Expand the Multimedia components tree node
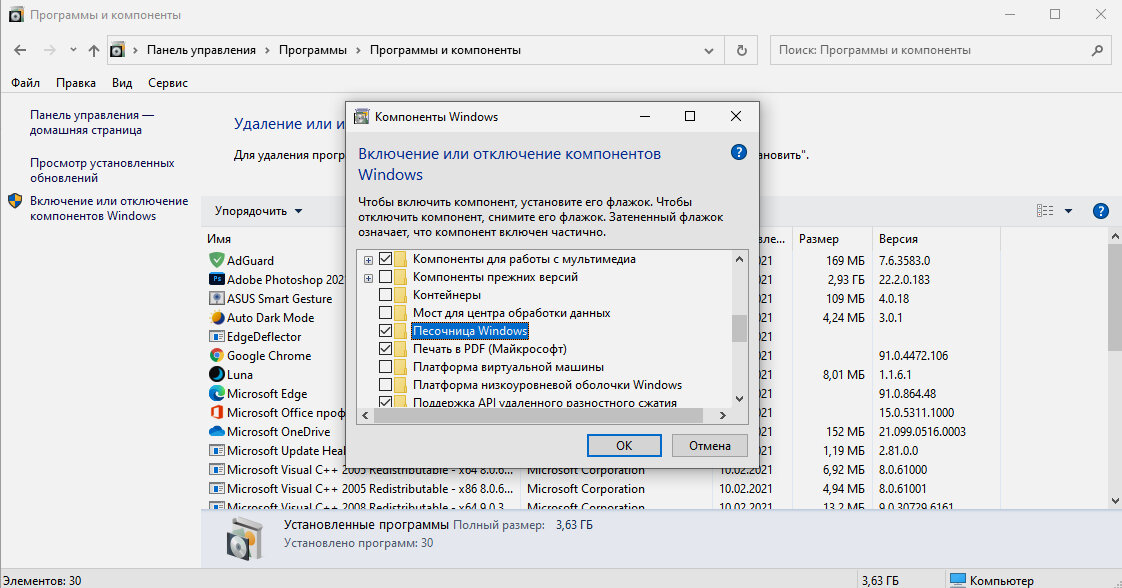The height and width of the screenshot is (588, 1122). click(x=368, y=260)
